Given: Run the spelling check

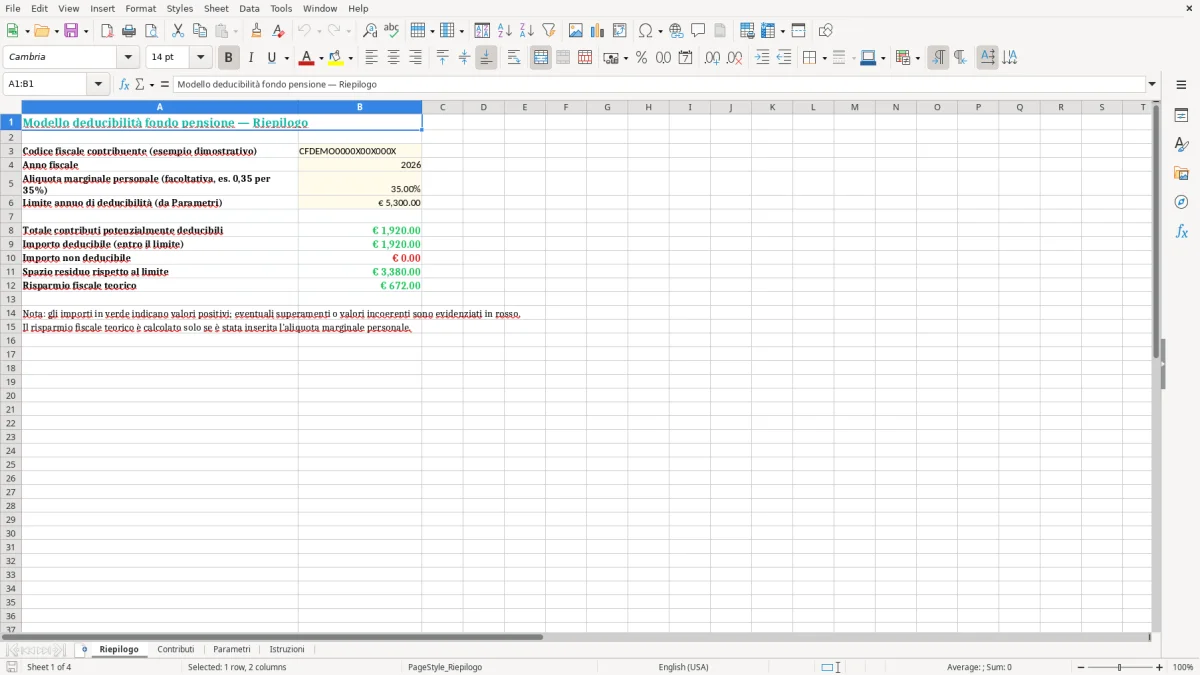Looking at the screenshot, I should tap(392, 31).
